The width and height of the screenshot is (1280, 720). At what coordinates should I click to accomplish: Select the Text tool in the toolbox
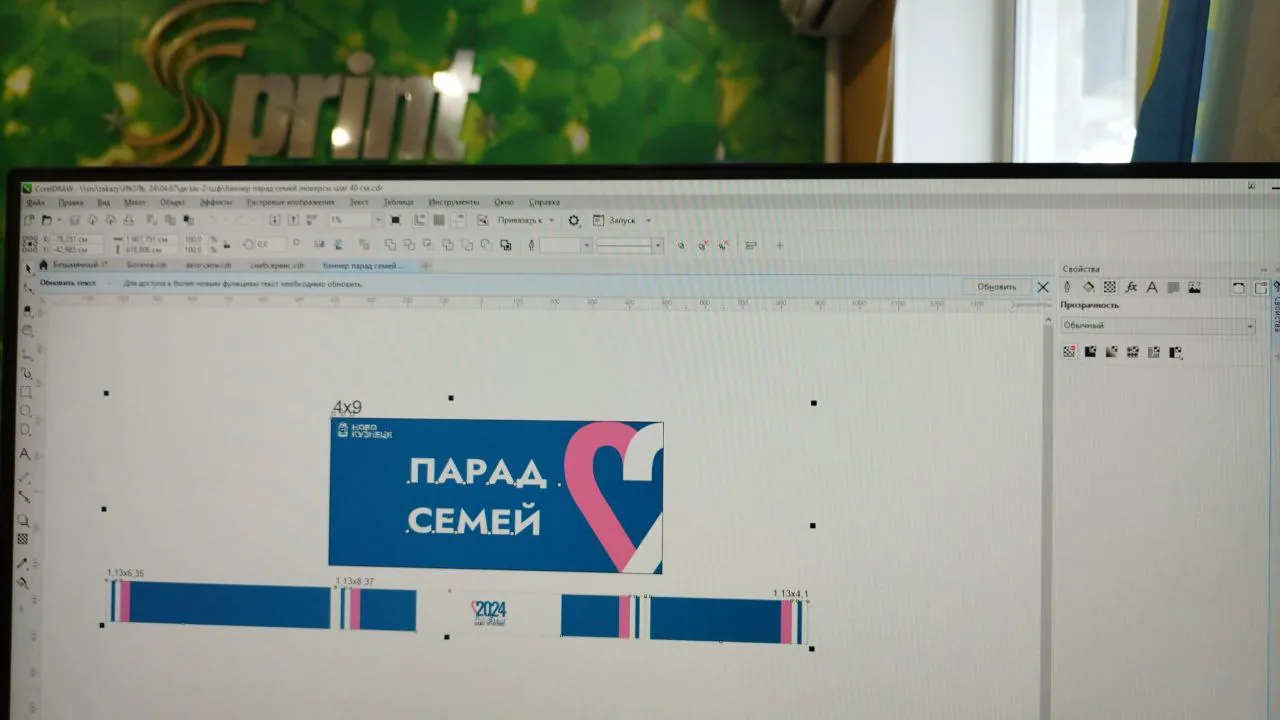25,453
